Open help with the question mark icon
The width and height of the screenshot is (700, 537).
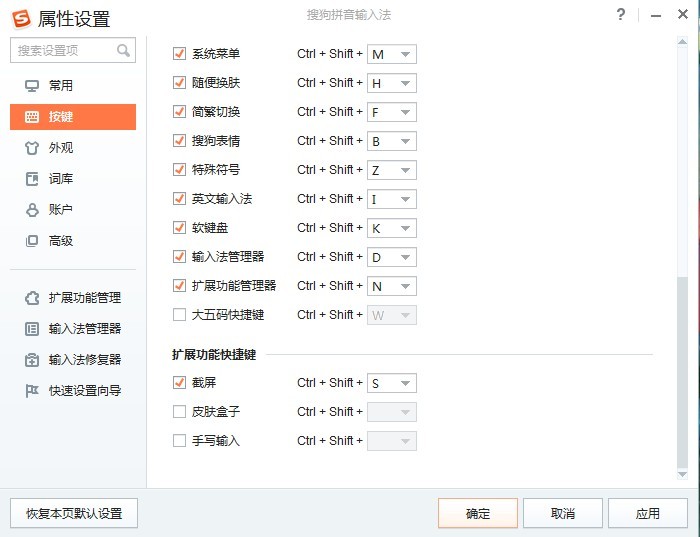[621, 15]
